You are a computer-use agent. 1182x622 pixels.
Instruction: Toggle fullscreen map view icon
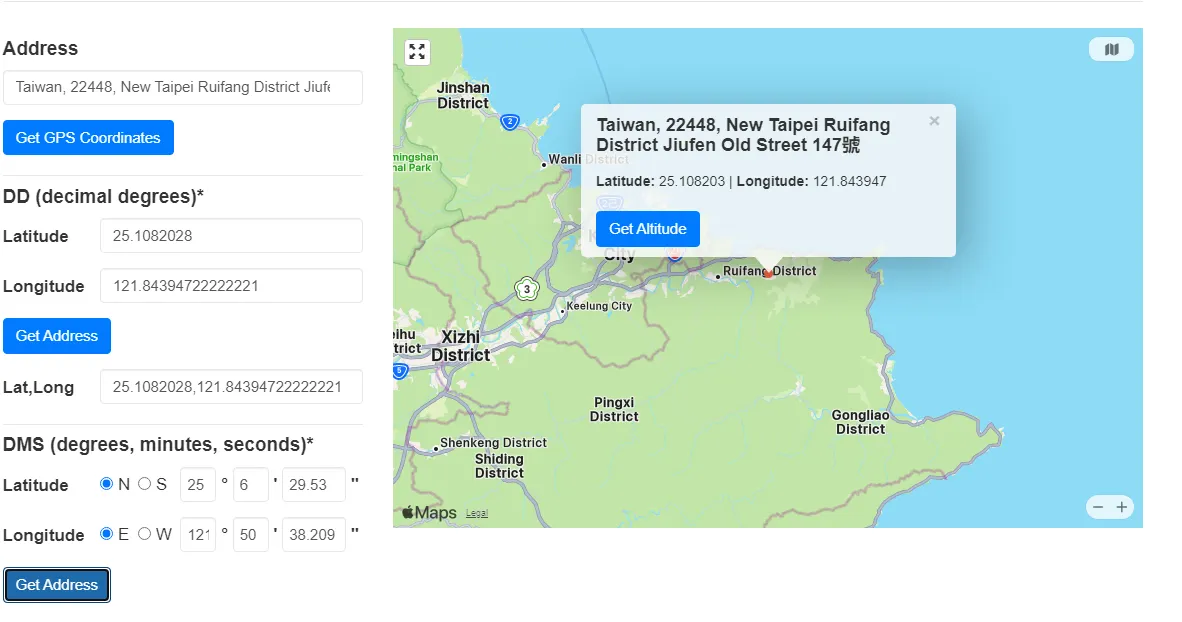point(417,52)
